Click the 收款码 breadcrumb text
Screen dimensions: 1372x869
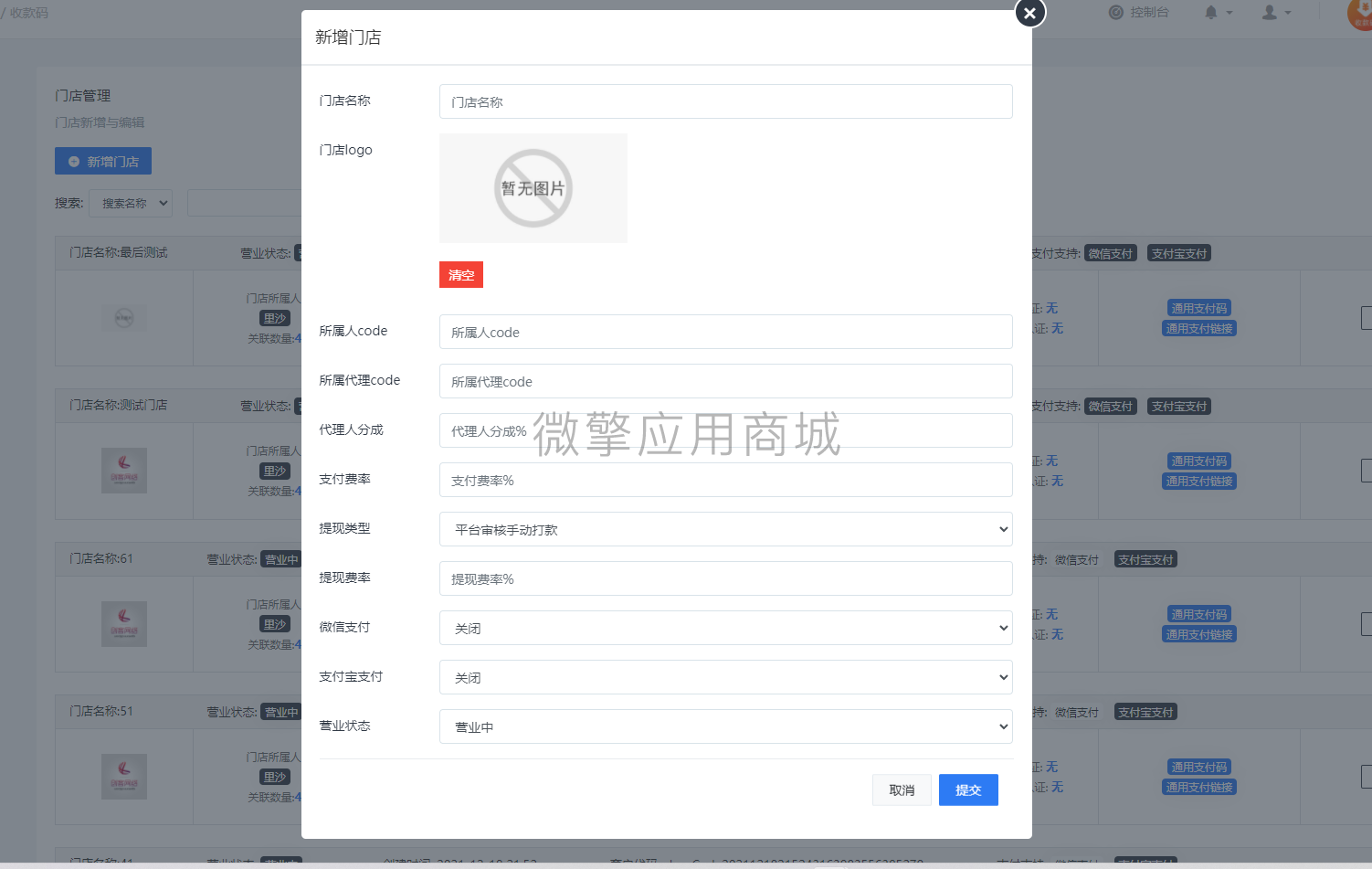coord(29,13)
